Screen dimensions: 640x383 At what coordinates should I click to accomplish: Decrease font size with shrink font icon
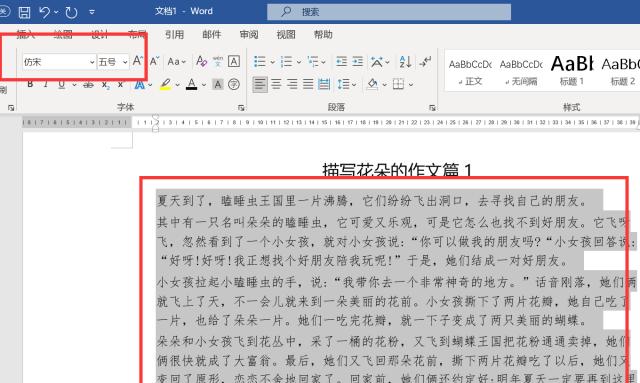coord(154,62)
